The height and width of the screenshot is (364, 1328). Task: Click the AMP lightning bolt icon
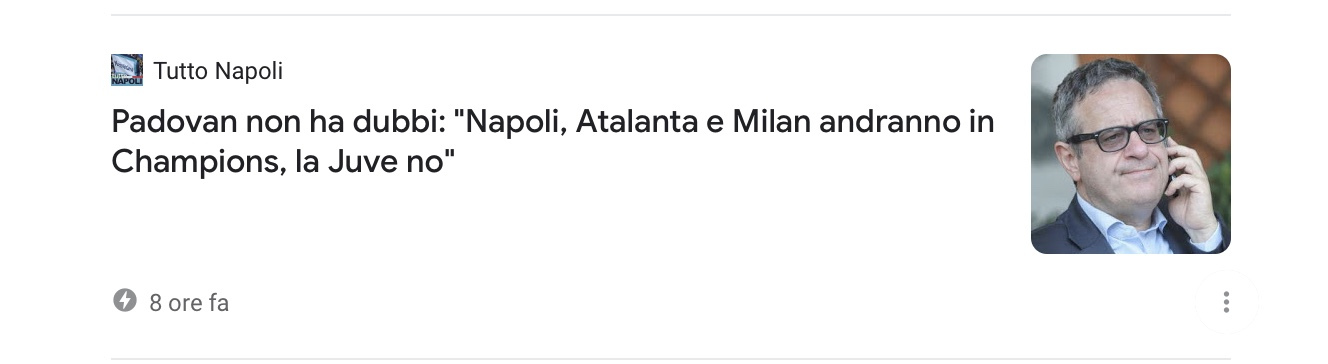click(x=124, y=300)
